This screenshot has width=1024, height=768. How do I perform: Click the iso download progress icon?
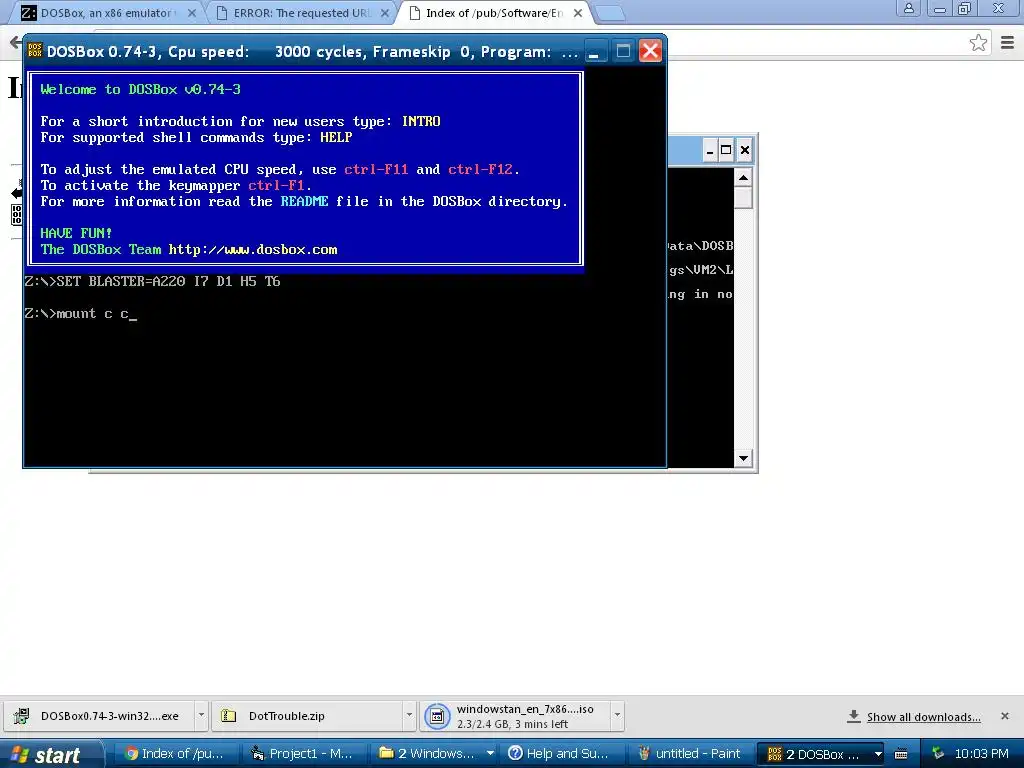pos(437,716)
